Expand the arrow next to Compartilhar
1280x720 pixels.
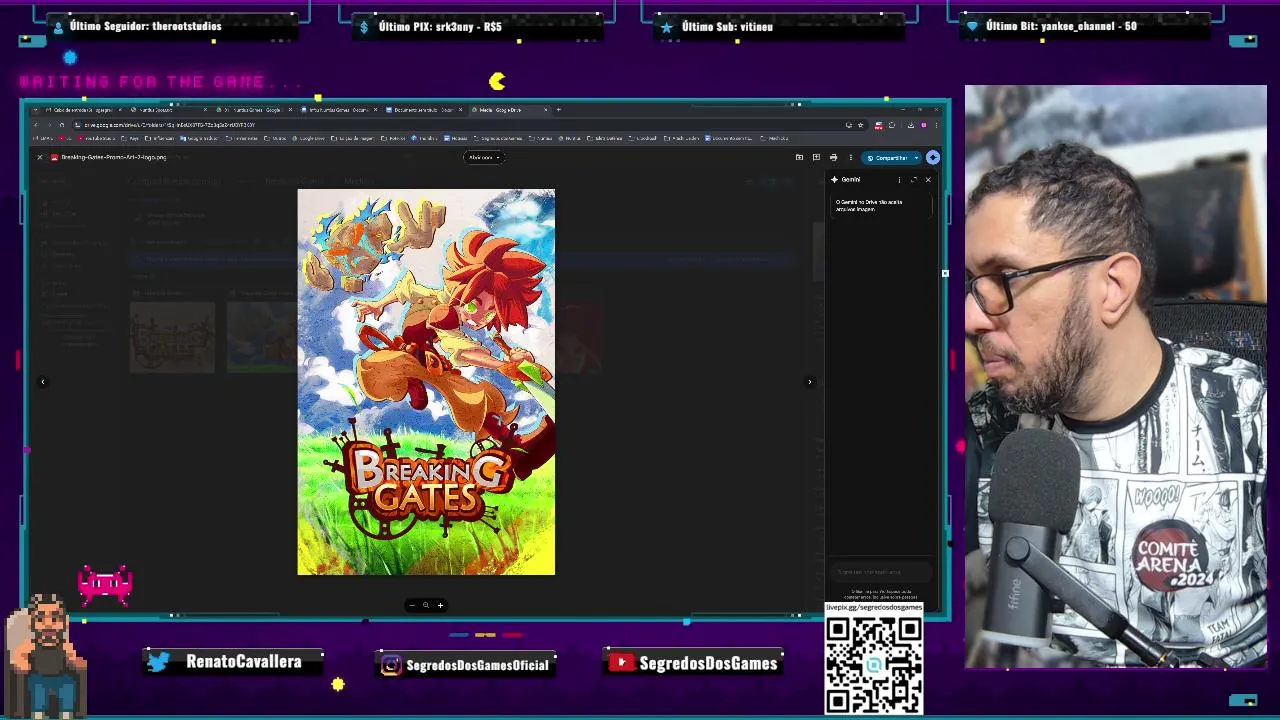916,157
